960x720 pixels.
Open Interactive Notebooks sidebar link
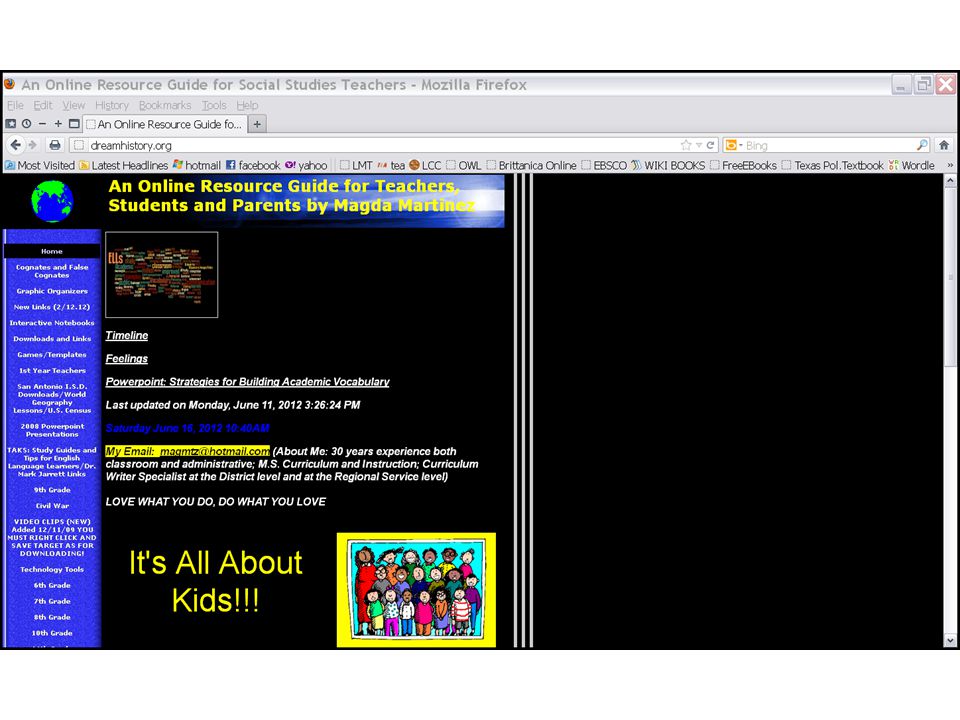52,323
